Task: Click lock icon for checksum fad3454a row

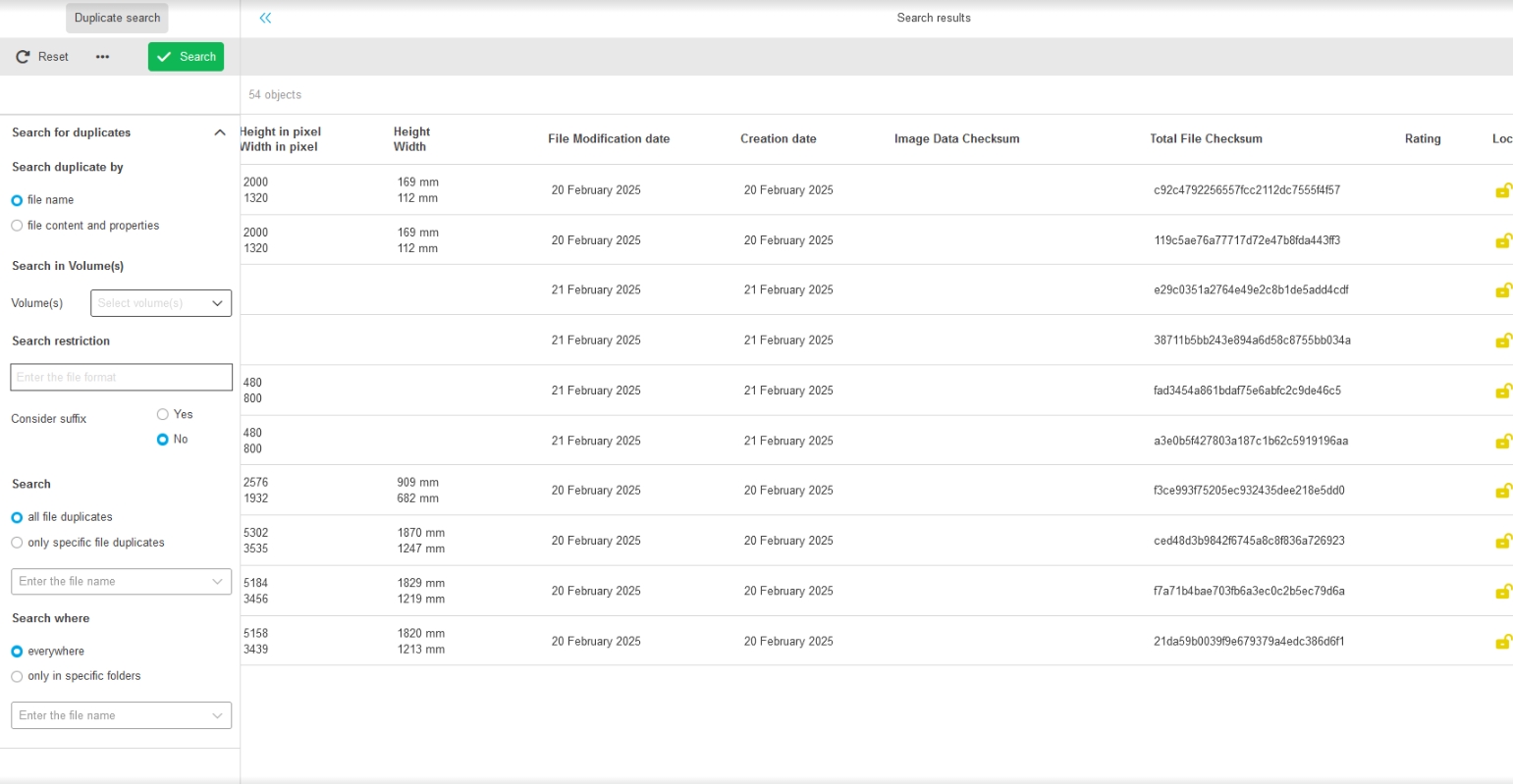Action: pyautogui.click(x=1502, y=391)
